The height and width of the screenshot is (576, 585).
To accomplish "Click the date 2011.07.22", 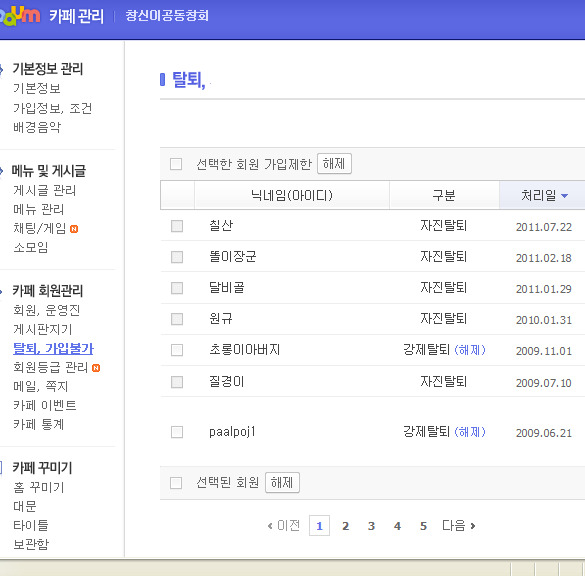I will coord(544,227).
